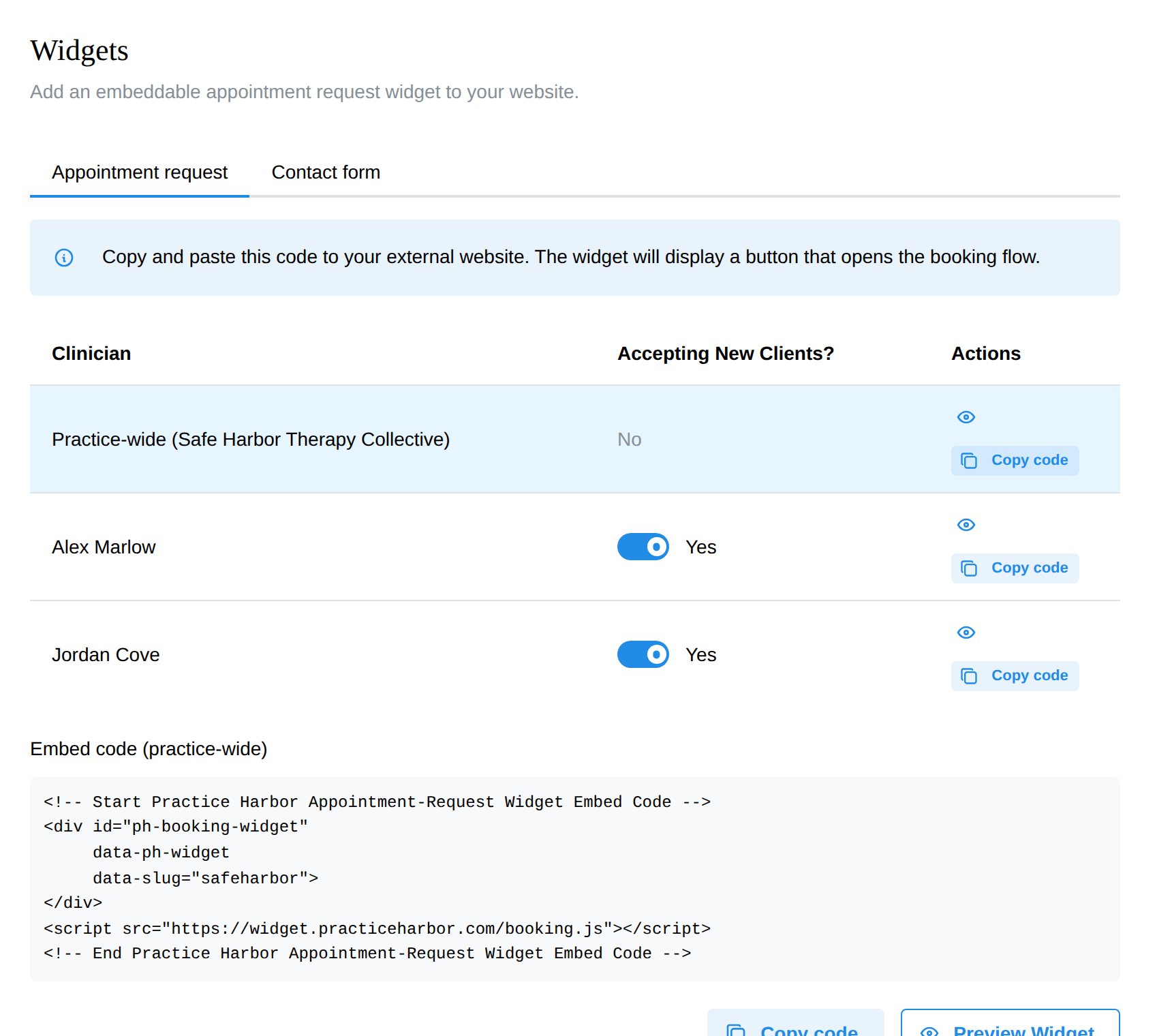
Task: Click the 'No' status in Practice-wide row
Action: (629, 440)
